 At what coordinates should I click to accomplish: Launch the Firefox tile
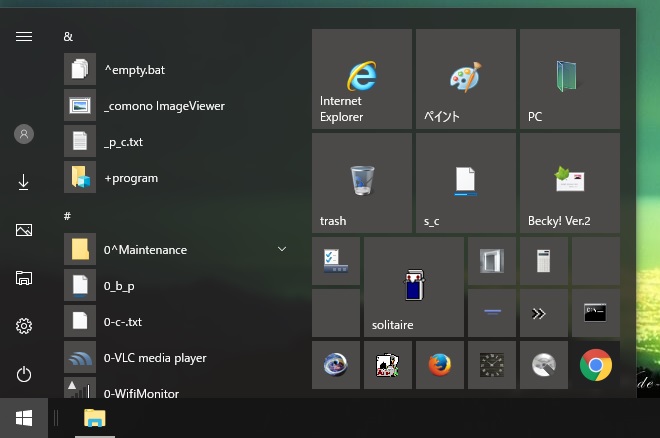pyautogui.click(x=440, y=365)
